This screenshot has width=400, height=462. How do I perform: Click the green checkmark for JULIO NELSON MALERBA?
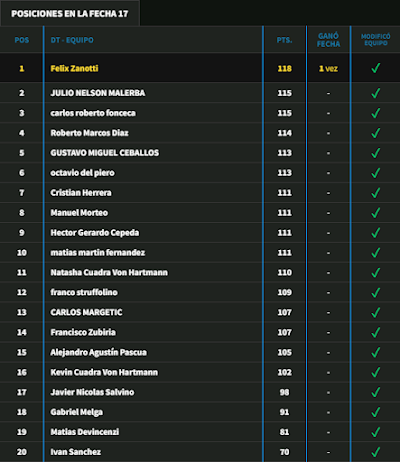point(376,93)
